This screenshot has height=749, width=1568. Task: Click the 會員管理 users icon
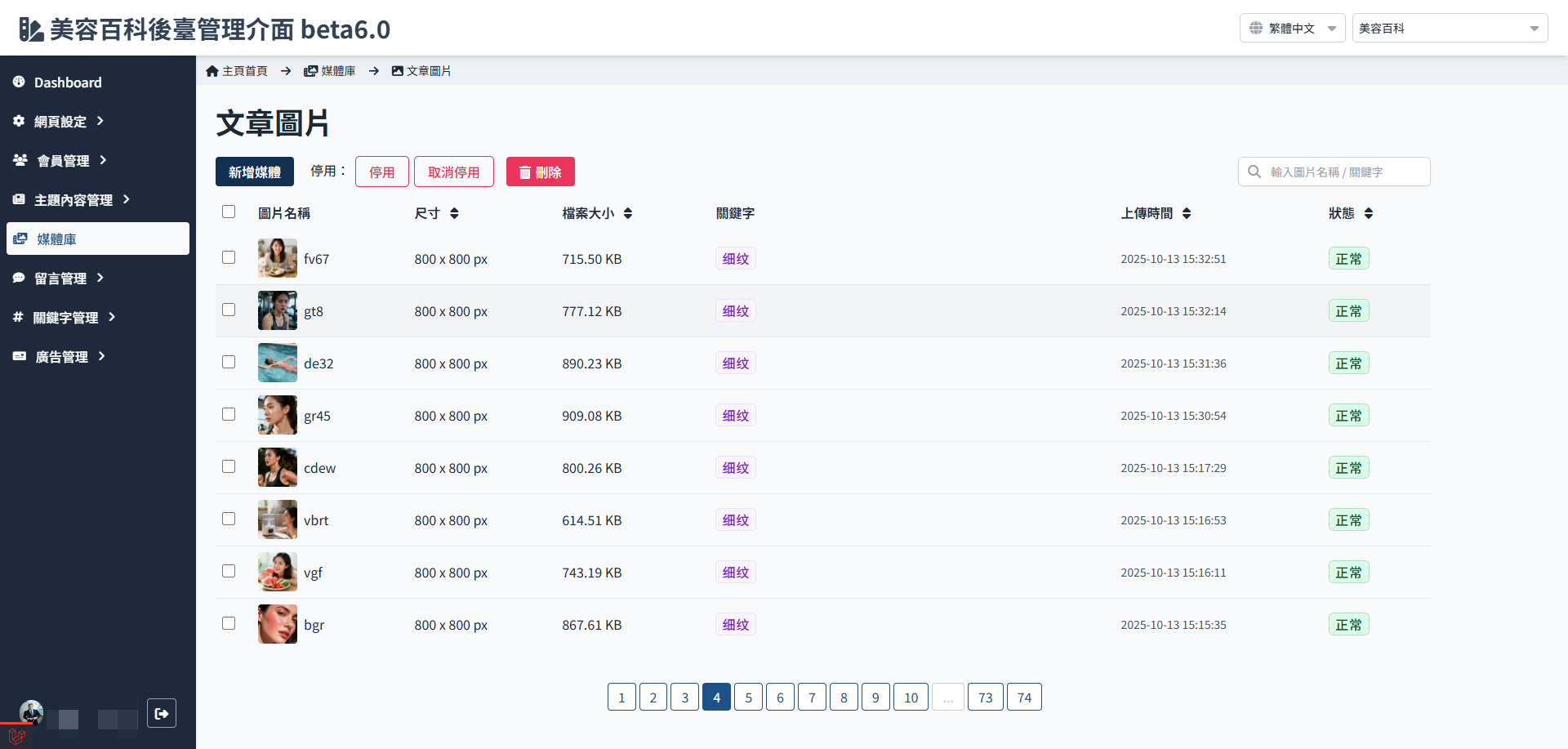20,160
